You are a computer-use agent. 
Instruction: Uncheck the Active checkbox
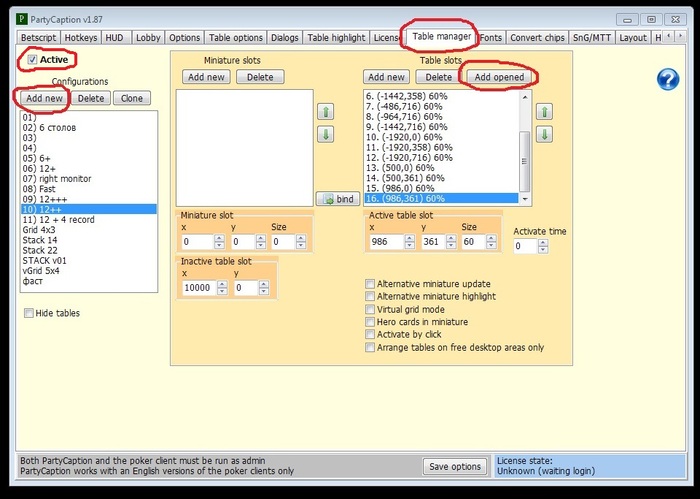tap(32, 60)
